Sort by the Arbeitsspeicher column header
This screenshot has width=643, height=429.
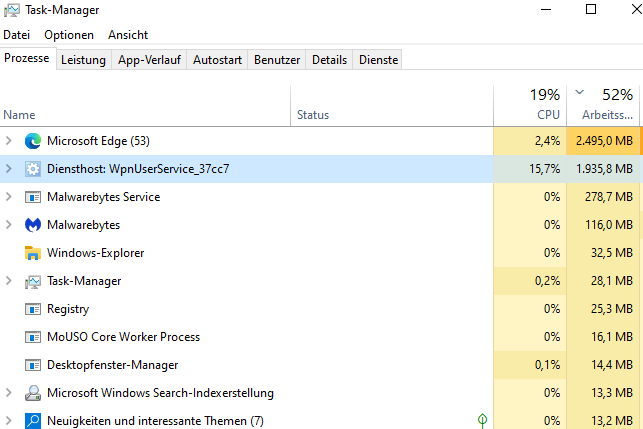[604, 105]
